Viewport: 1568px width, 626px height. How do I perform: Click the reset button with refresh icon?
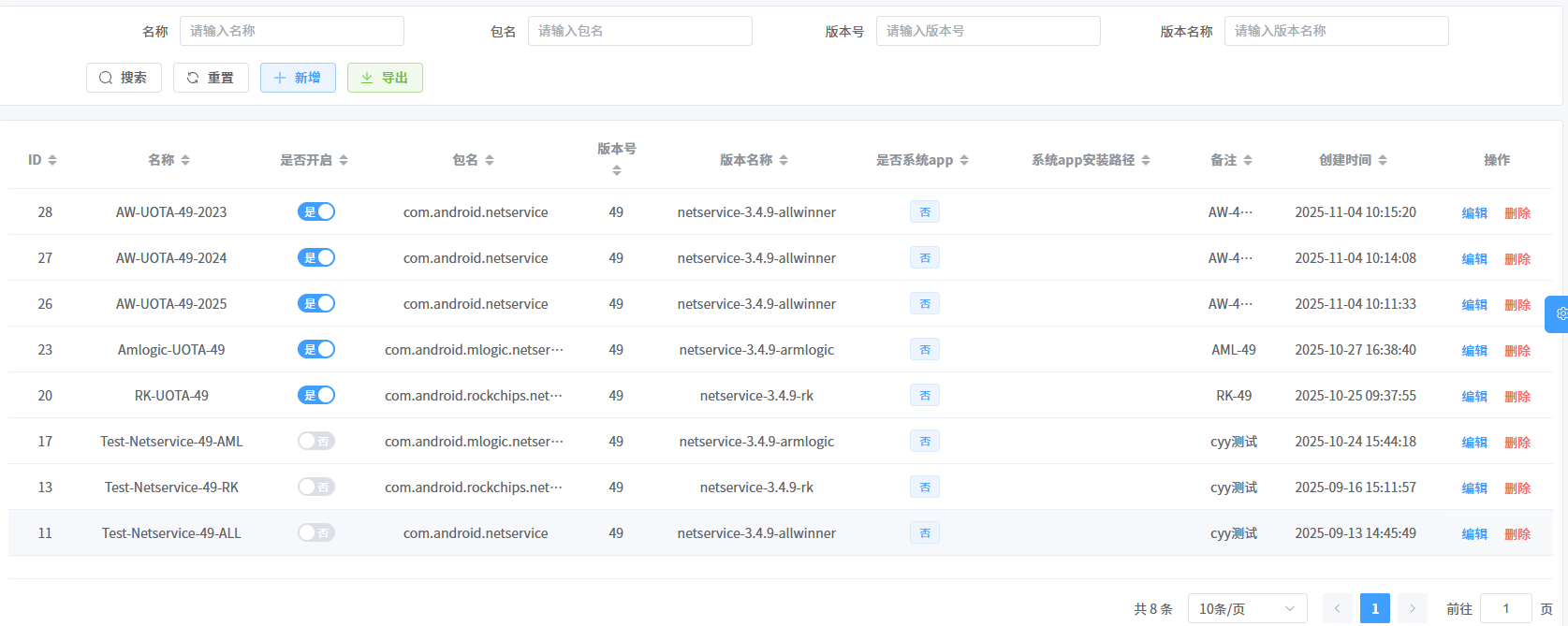(211, 78)
